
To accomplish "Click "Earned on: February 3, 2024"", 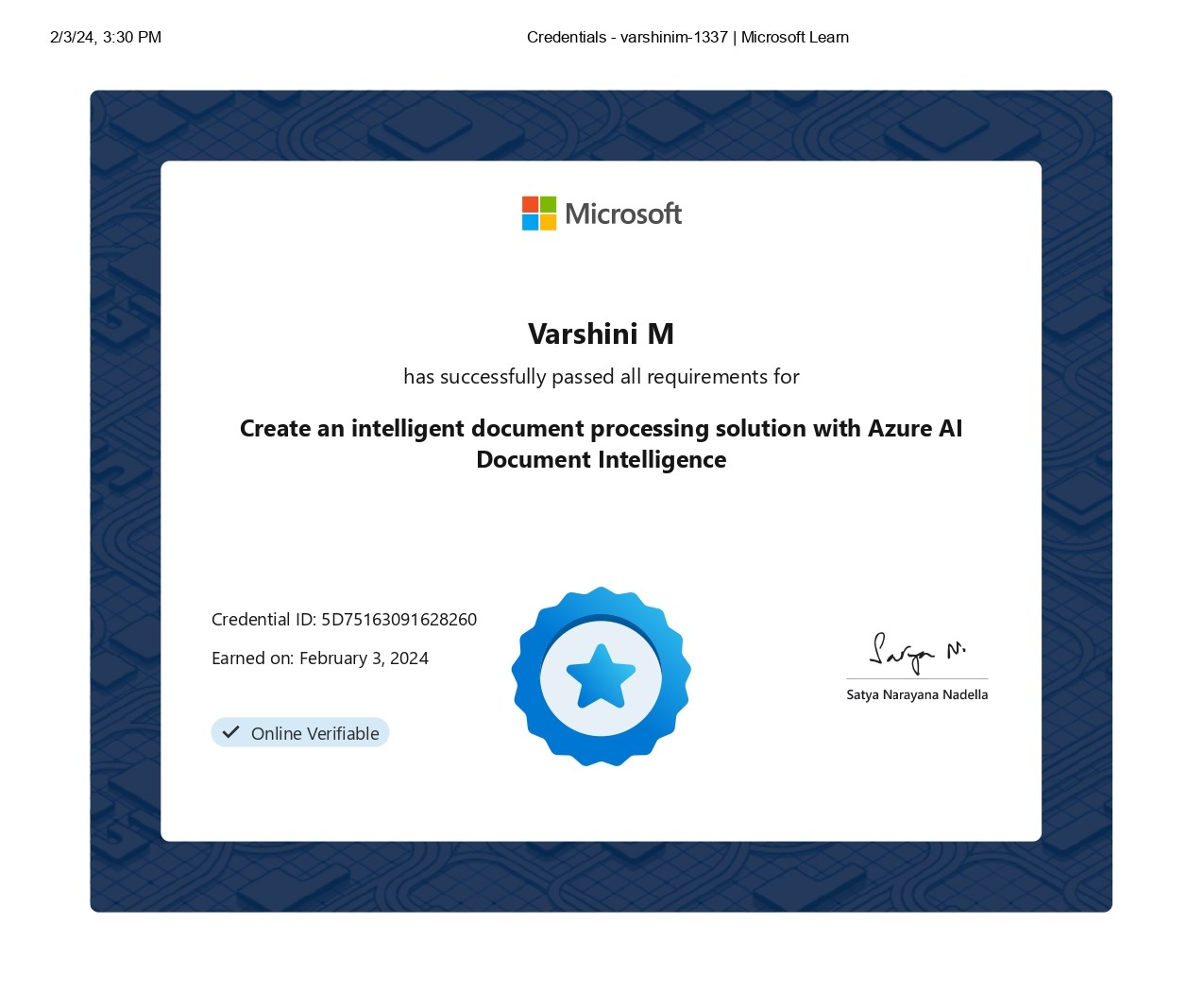I will pos(320,658).
